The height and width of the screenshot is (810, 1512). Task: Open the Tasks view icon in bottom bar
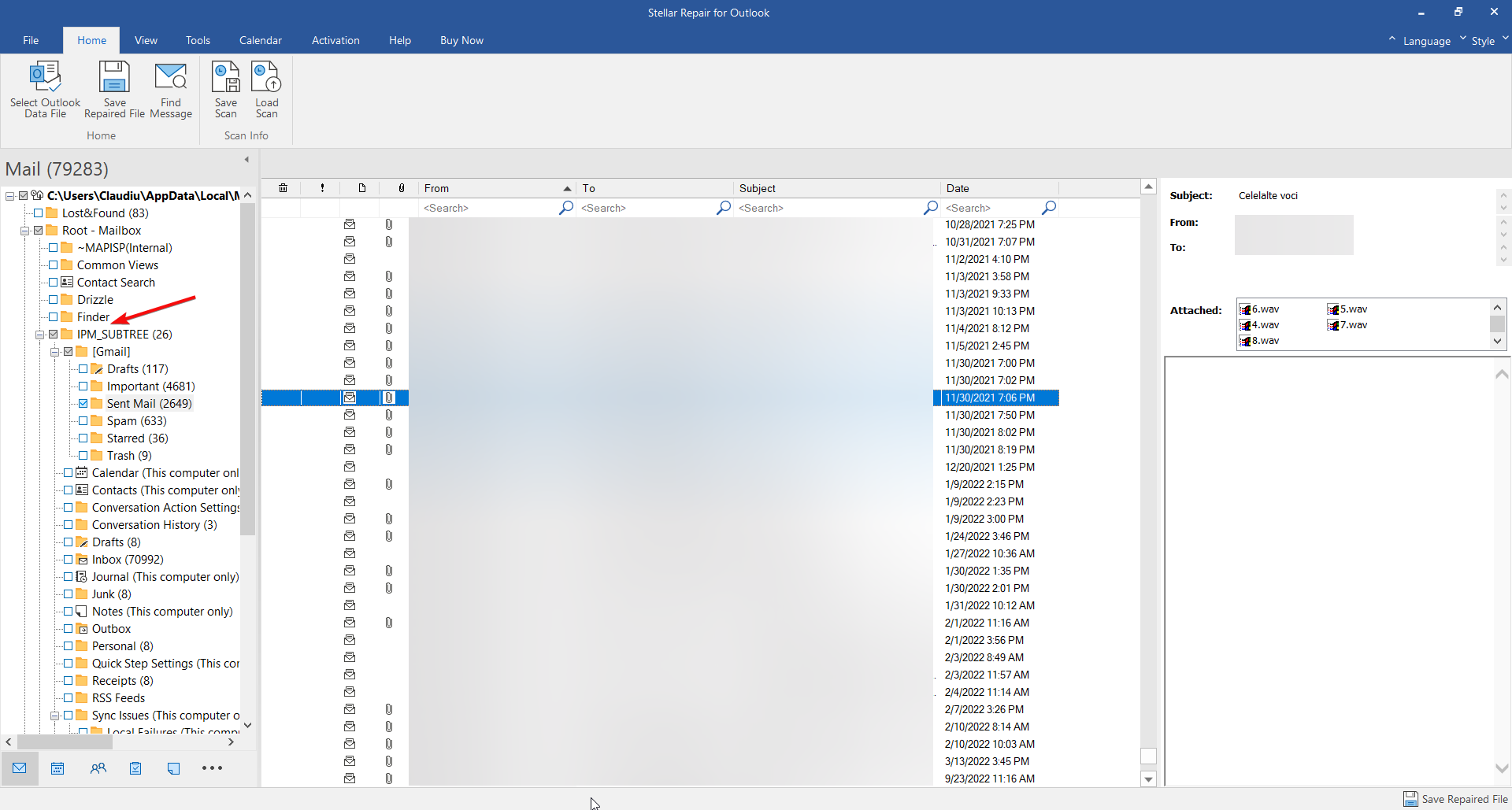tap(135, 768)
